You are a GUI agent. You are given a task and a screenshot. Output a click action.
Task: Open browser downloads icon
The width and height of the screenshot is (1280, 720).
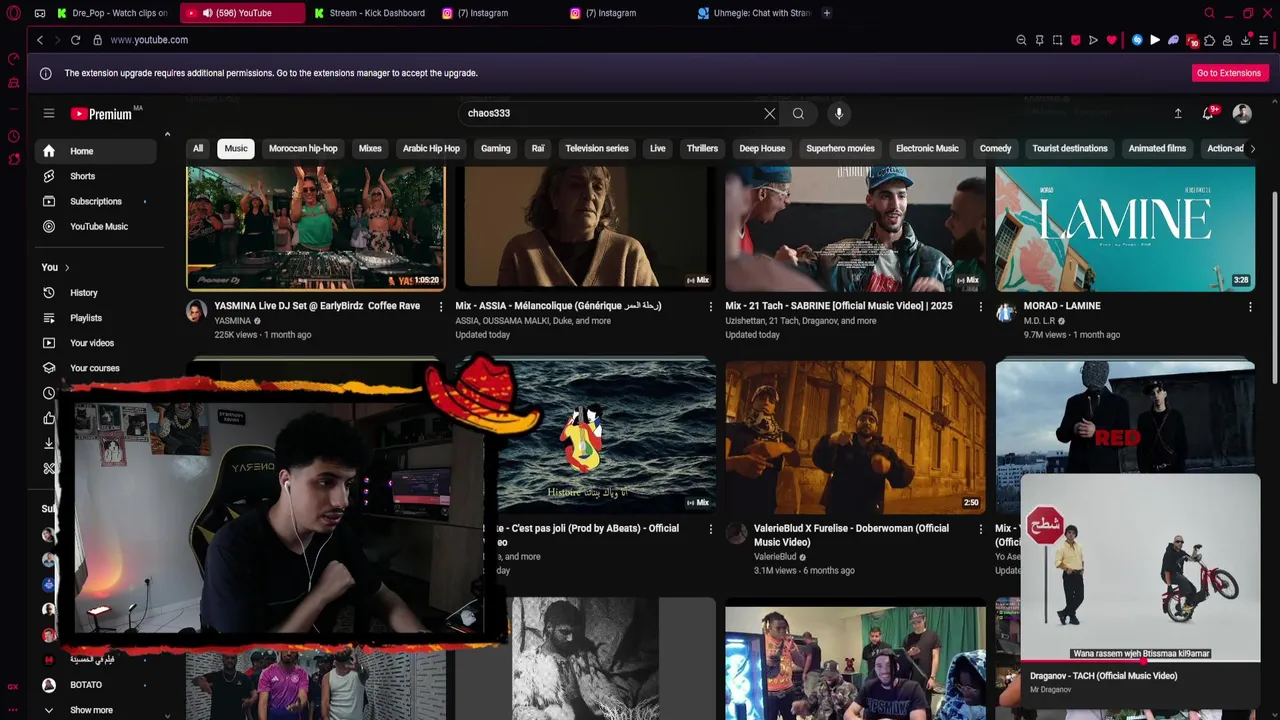pos(1246,40)
